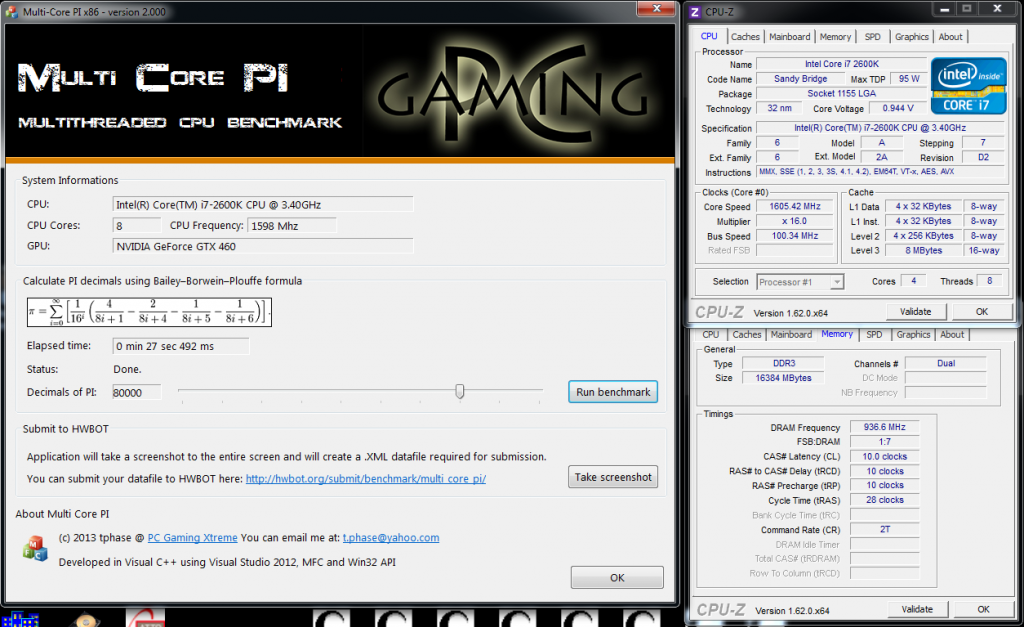The width and height of the screenshot is (1024, 627).
Task: Click the Technology value '32 nm'
Action: point(779,108)
